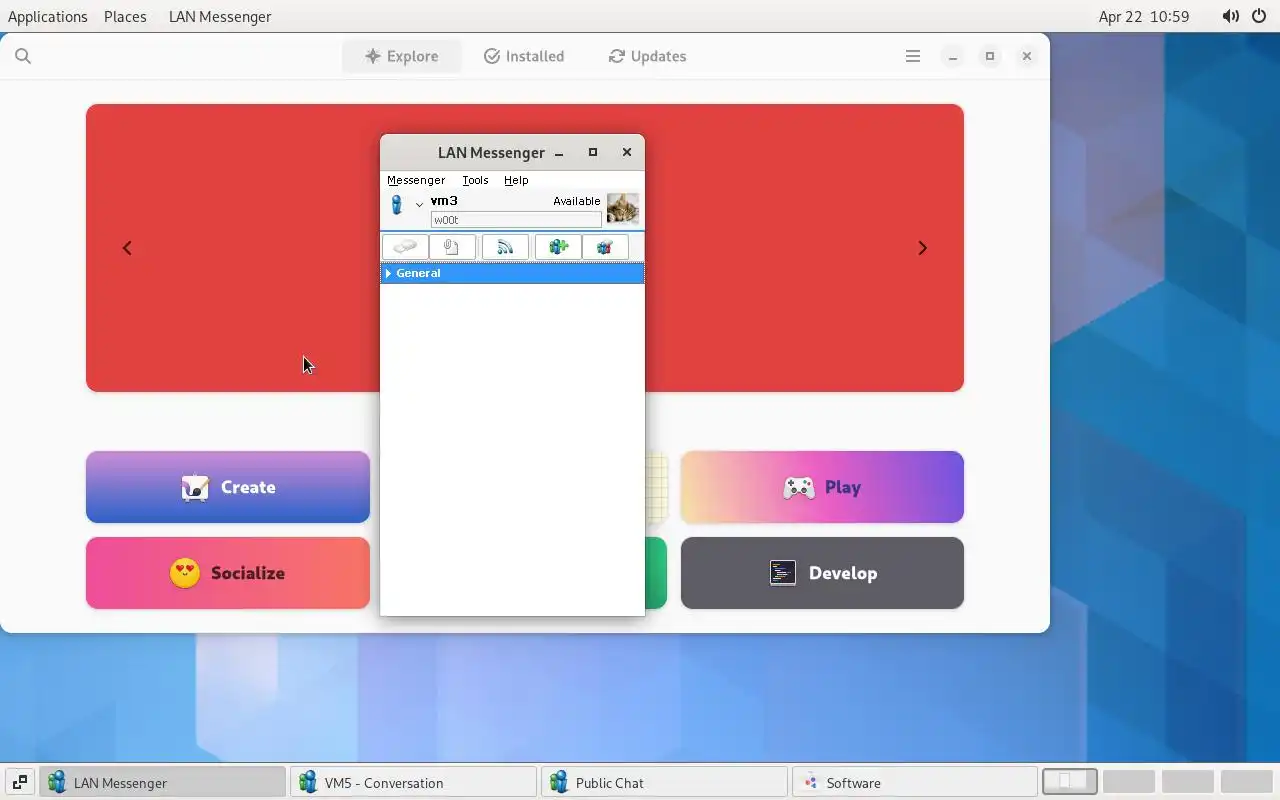Switch to Public Chat in taskbar
Image resolution: width=1280 pixels, height=800 pixels.
tap(664, 782)
